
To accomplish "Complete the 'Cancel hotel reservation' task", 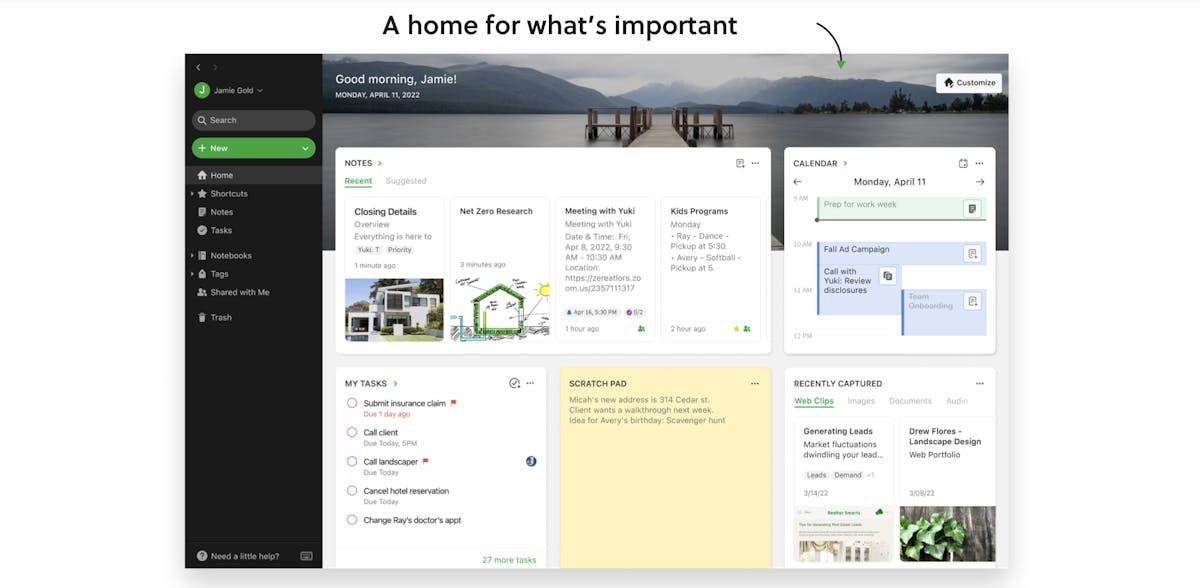I will pos(352,491).
